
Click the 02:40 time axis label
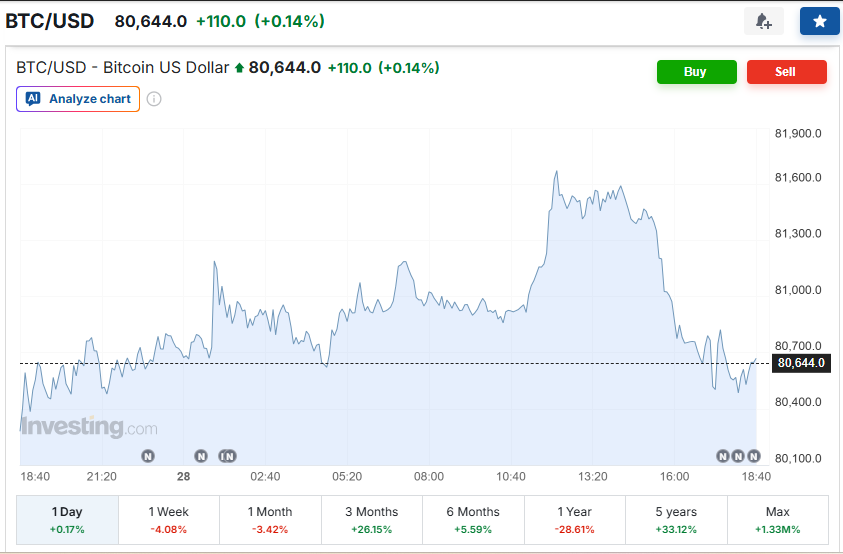pyautogui.click(x=265, y=477)
